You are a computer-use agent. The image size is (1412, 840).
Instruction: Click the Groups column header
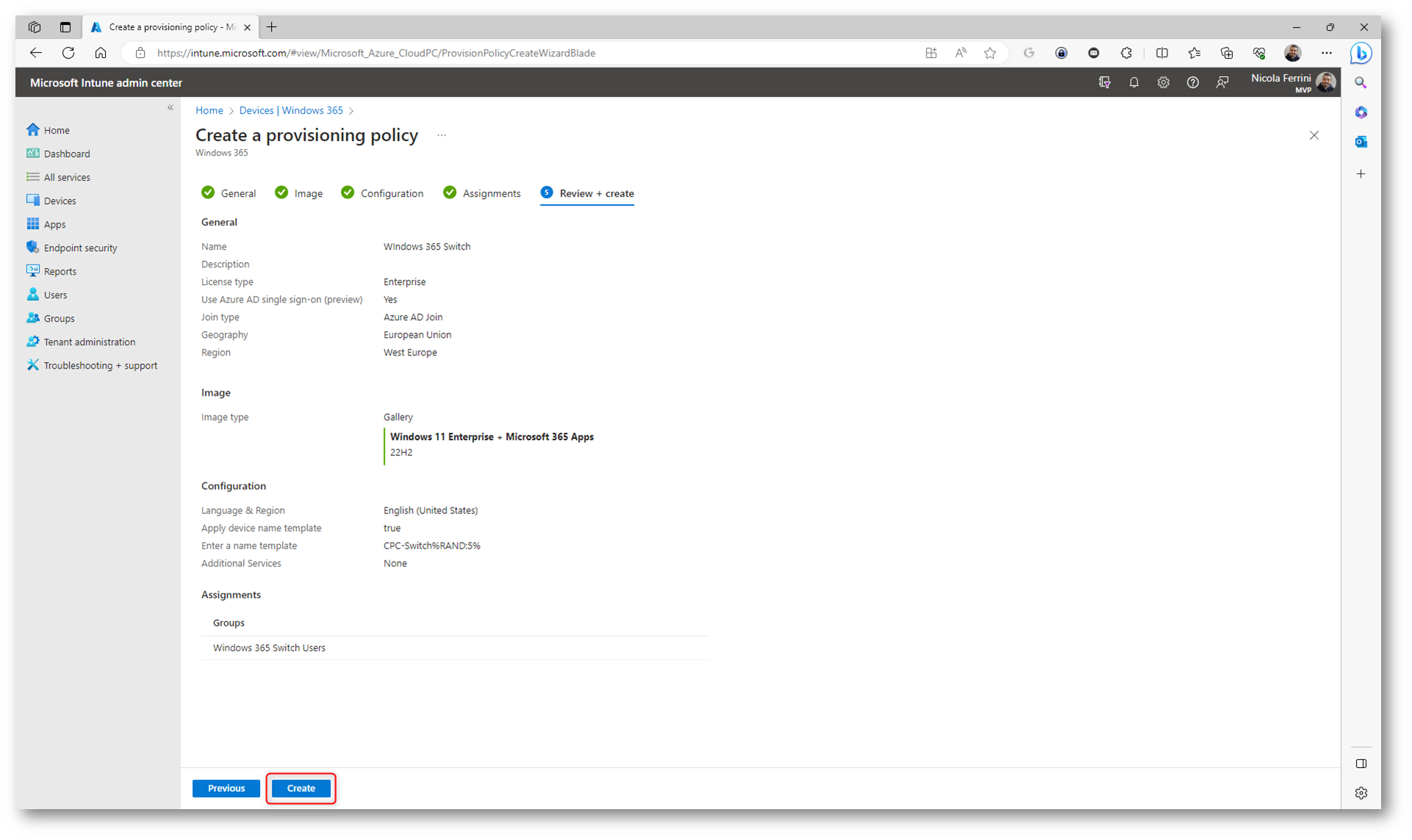(x=228, y=623)
